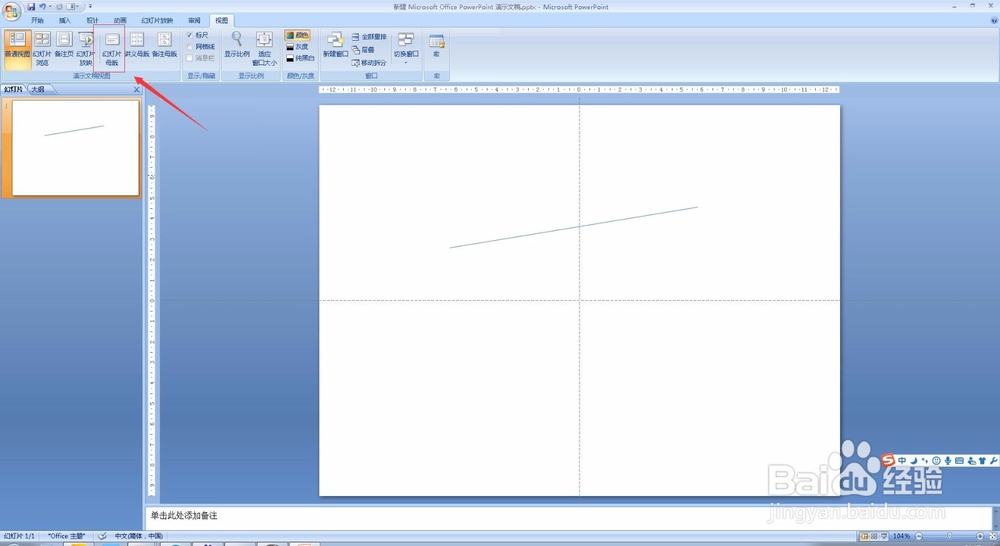The height and width of the screenshot is (546, 1000).
Task: Click fit slide to window status icon
Action: pyautogui.click(x=992, y=536)
